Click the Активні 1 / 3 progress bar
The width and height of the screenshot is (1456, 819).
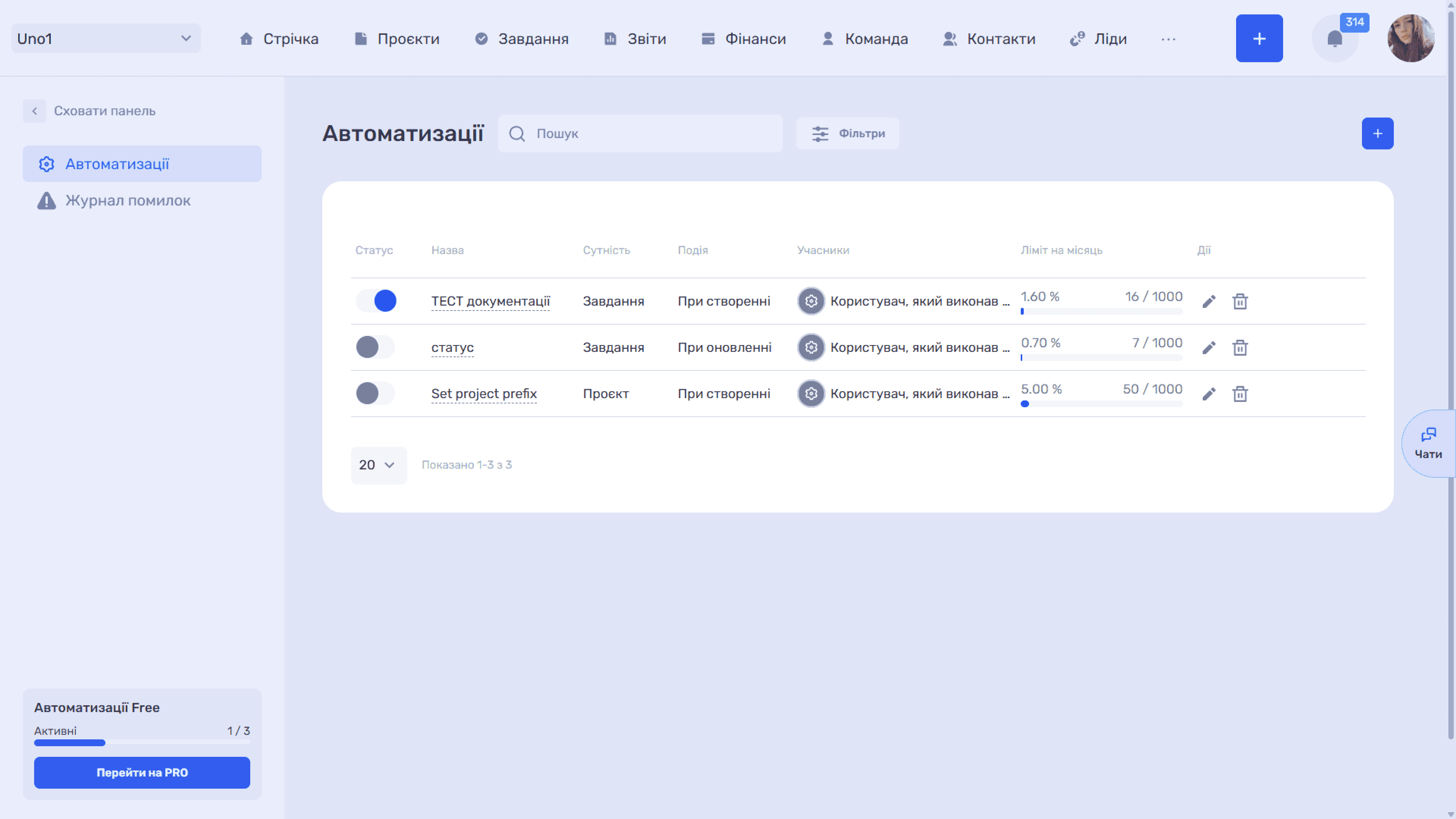click(x=142, y=743)
